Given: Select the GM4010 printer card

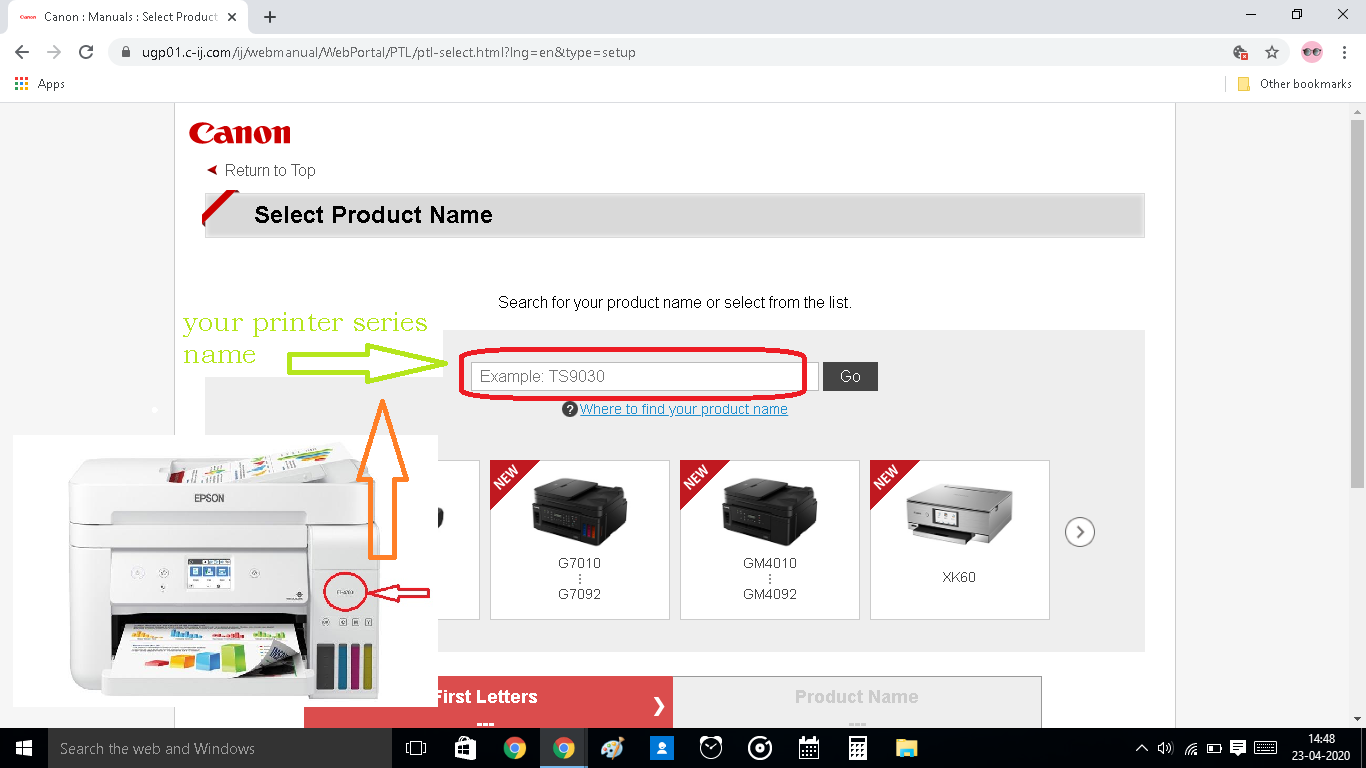Looking at the screenshot, I should tap(770, 540).
